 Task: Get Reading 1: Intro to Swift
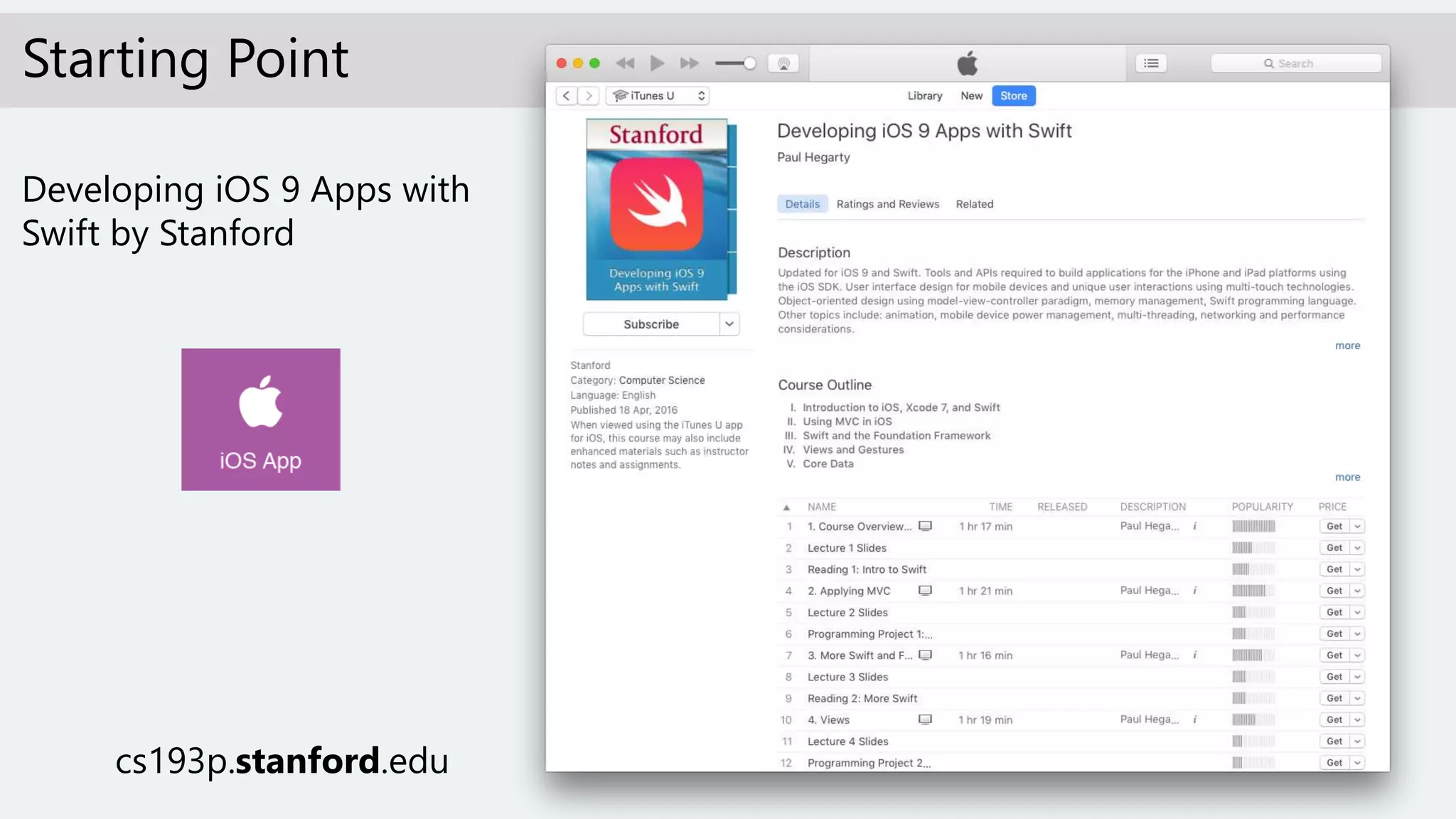tap(1334, 569)
